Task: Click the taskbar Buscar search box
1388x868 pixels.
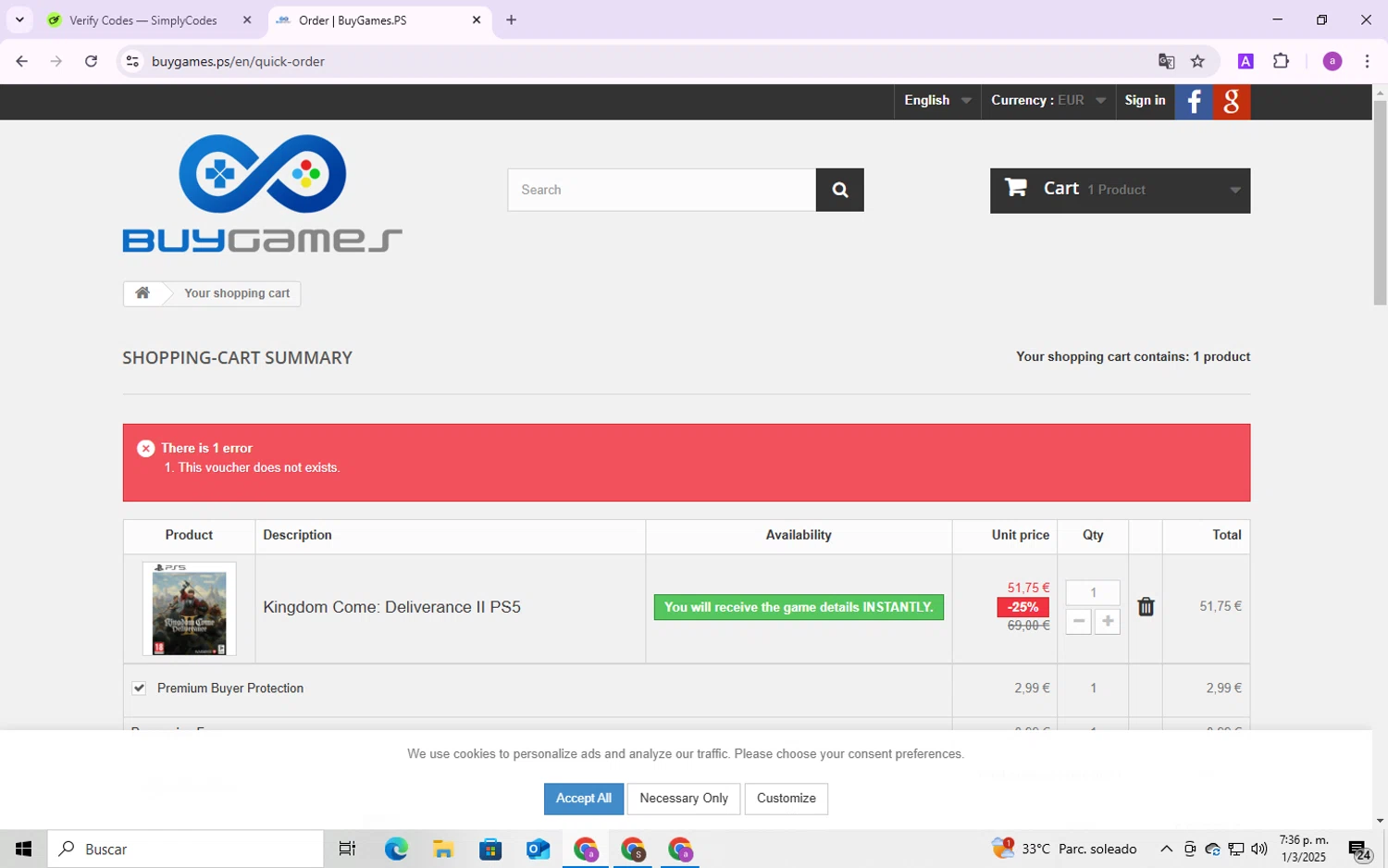Action: (185, 849)
